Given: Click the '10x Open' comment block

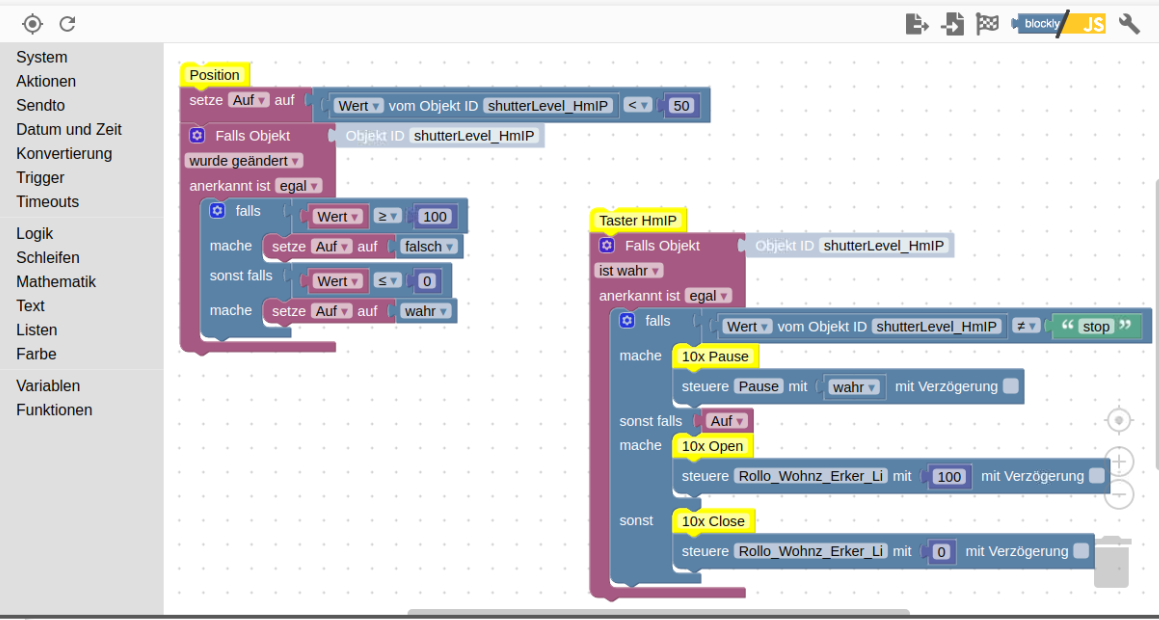Looking at the screenshot, I should click(x=712, y=446).
